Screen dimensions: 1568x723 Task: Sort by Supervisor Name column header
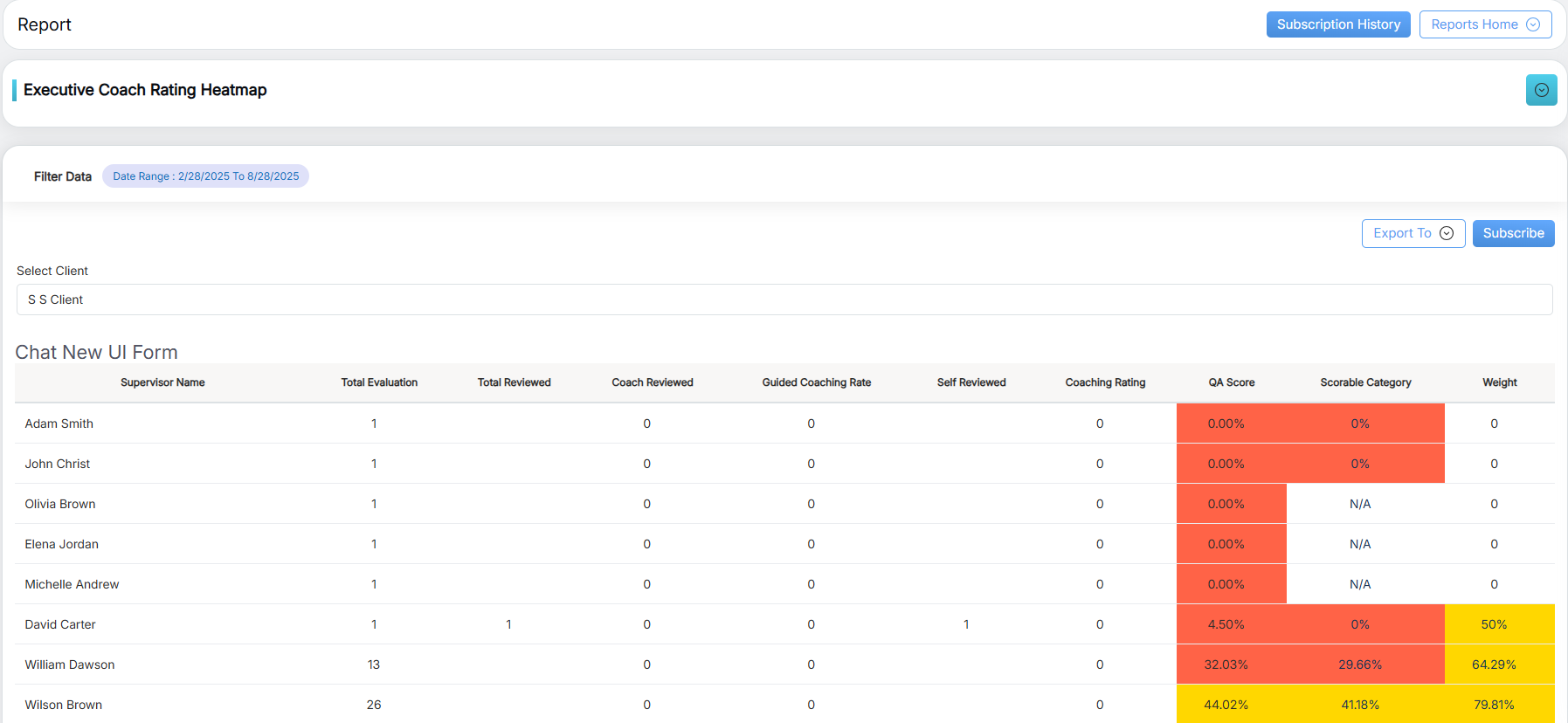point(162,382)
